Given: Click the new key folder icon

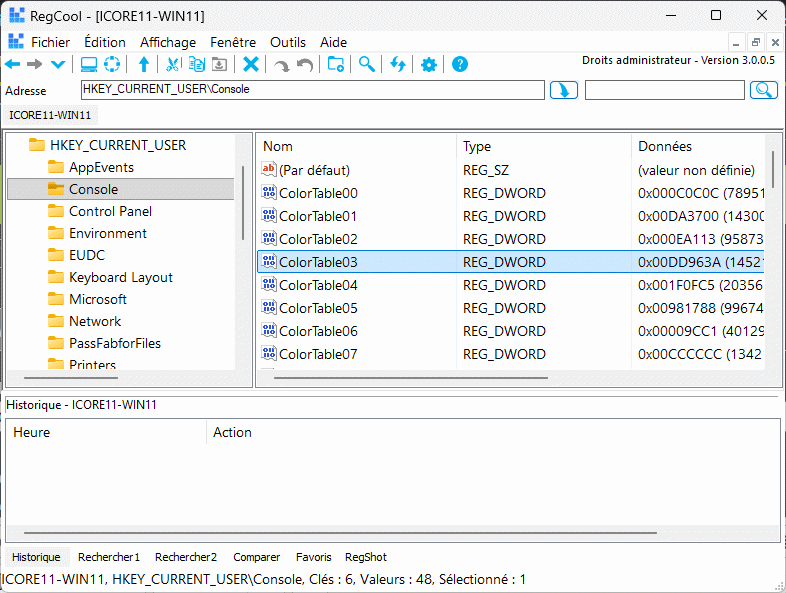Looking at the screenshot, I should click(336, 65).
